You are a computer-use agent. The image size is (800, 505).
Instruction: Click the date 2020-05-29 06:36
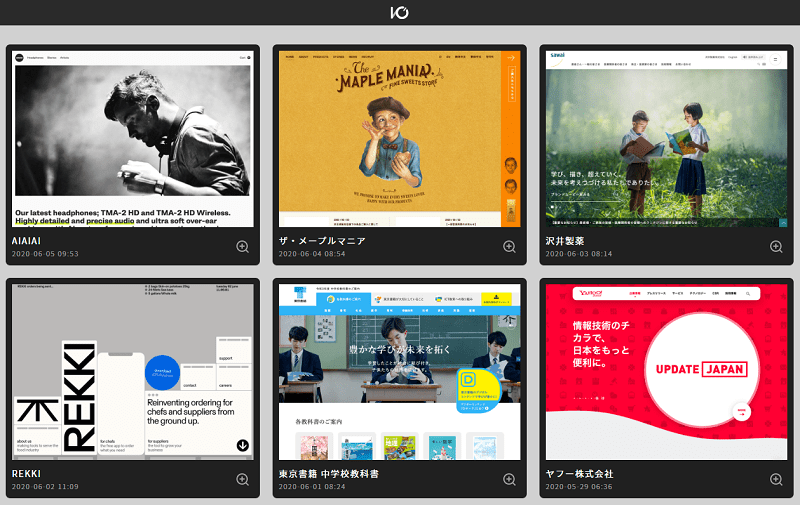[579, 487]
